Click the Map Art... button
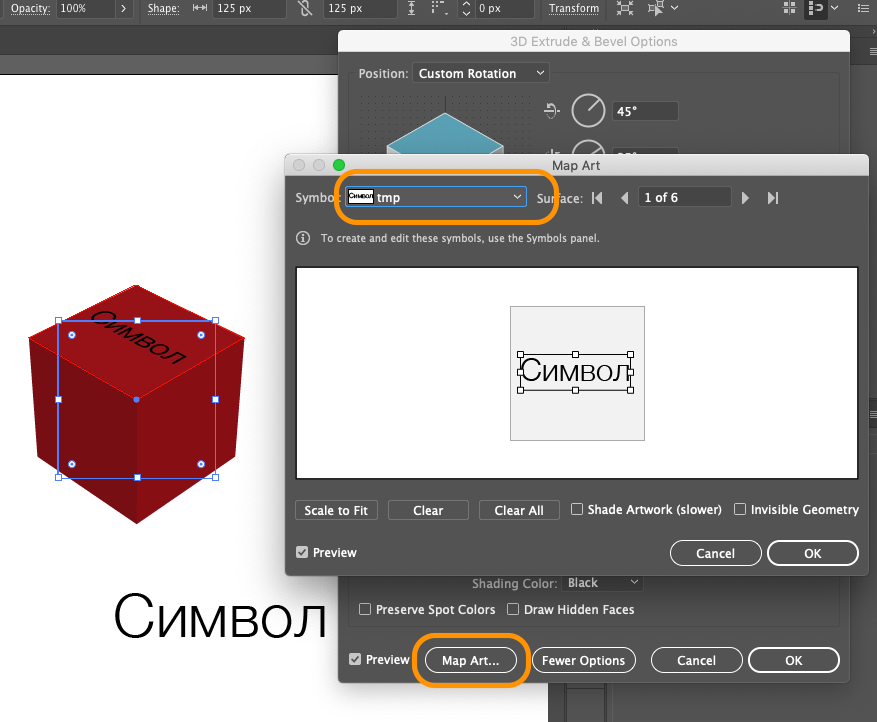Viewport: 877px width, 722px height. 470,660
